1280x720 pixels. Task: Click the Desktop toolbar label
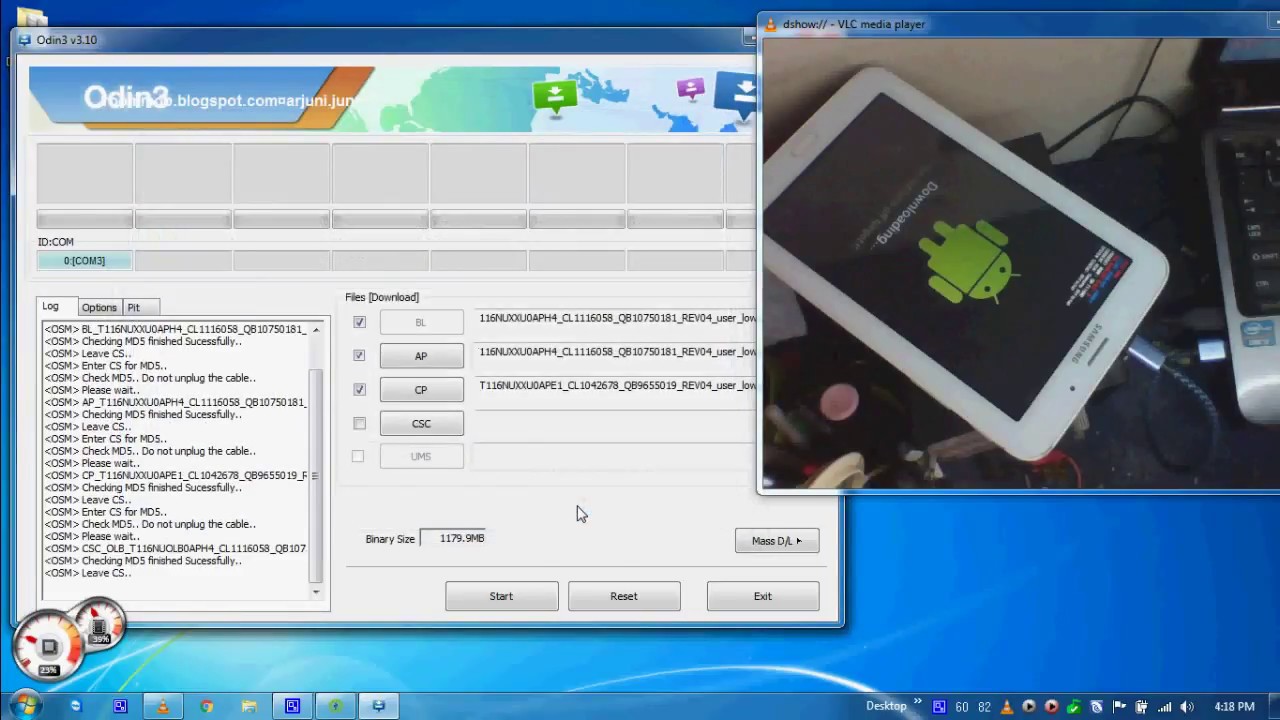886,706
